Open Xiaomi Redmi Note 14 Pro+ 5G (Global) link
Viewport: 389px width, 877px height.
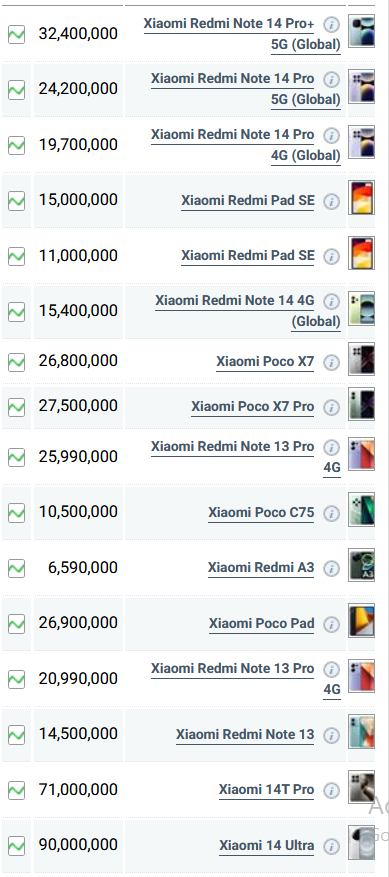tap(242, 34)
